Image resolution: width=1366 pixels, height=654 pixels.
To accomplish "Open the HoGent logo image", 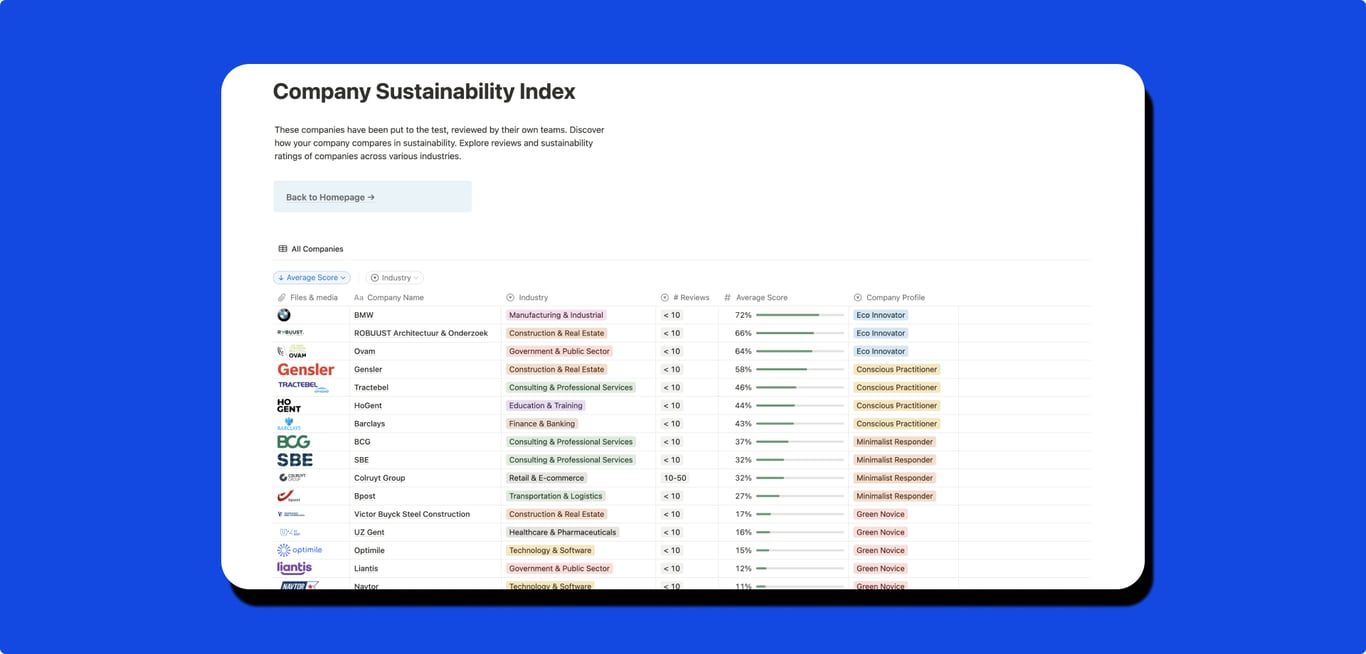I will (289, 405).
